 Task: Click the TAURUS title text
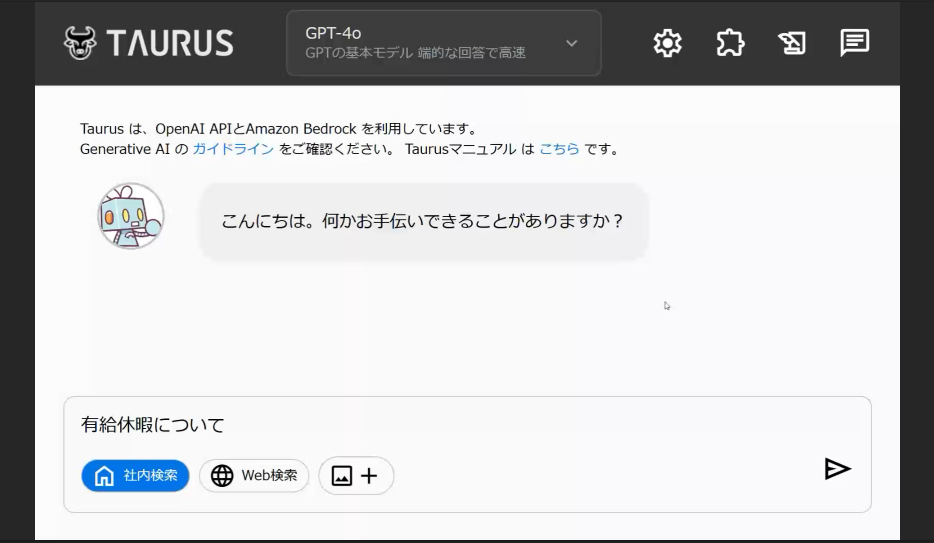point(170,43)
